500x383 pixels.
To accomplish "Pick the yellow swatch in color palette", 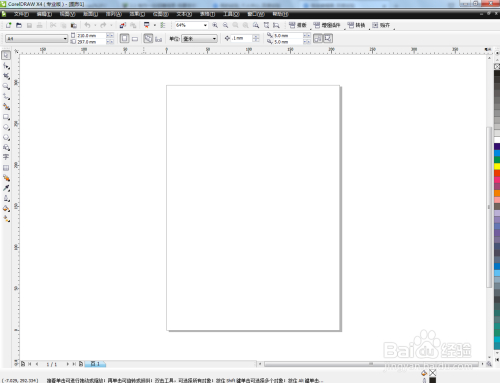I will (x=497, y=166).
